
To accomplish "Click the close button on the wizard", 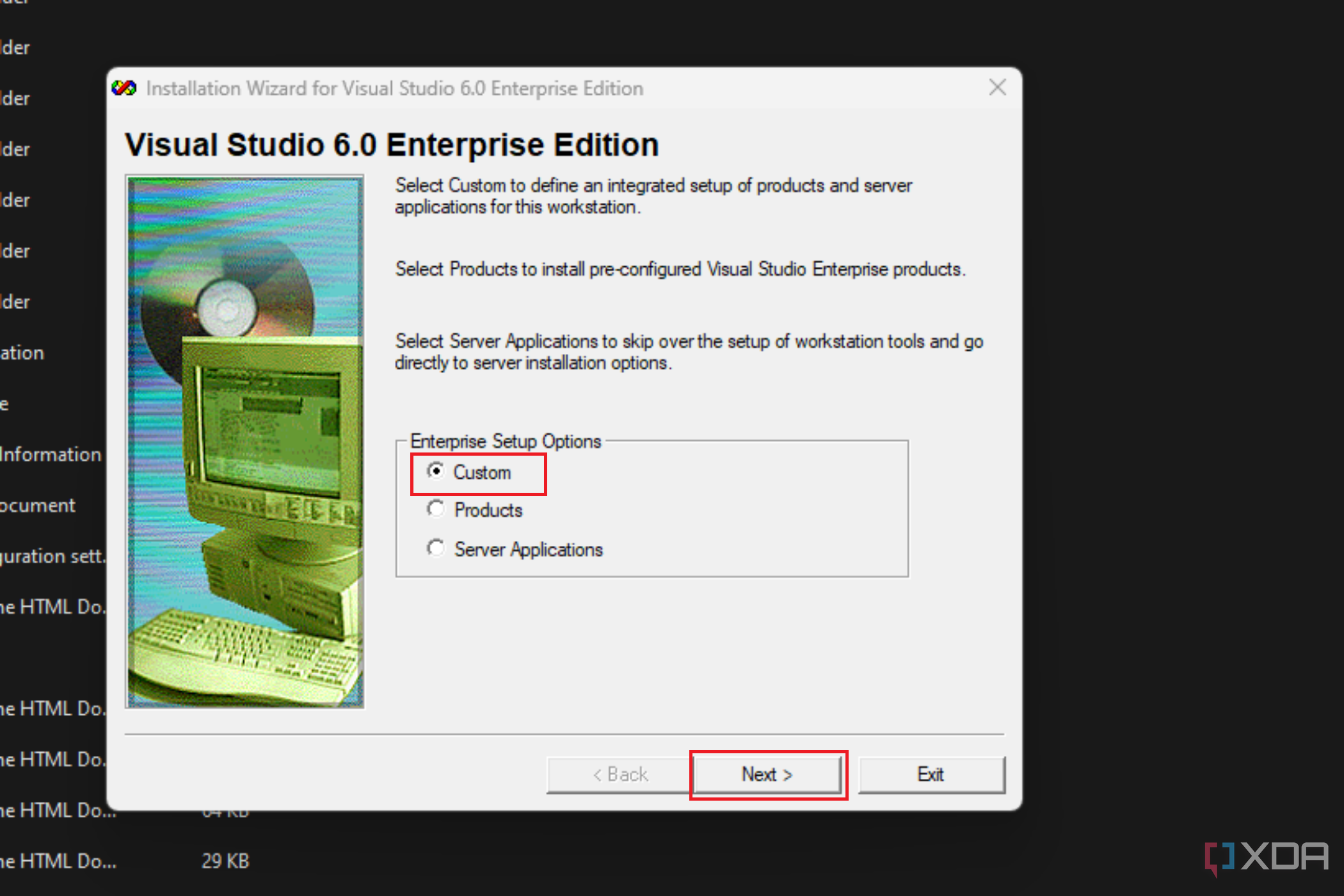I will [997, 87].
